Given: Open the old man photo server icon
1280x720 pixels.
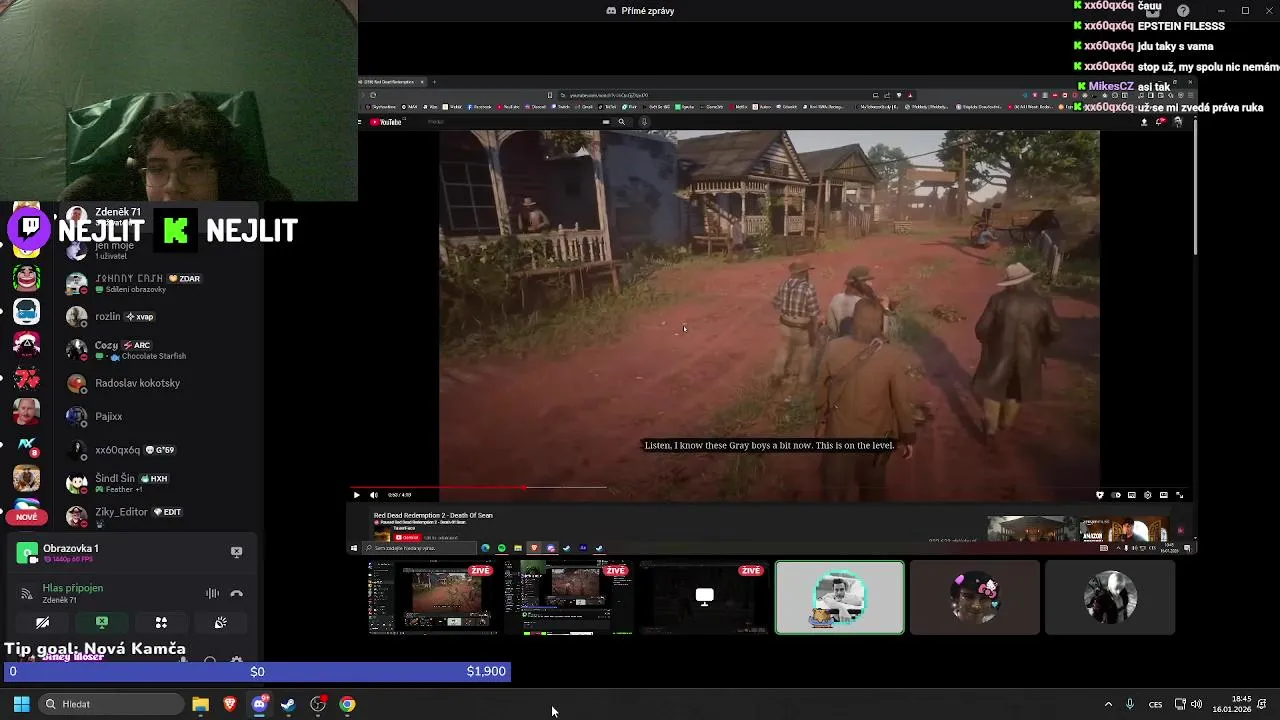Looking at the screenshot, I should pos(27,411).
